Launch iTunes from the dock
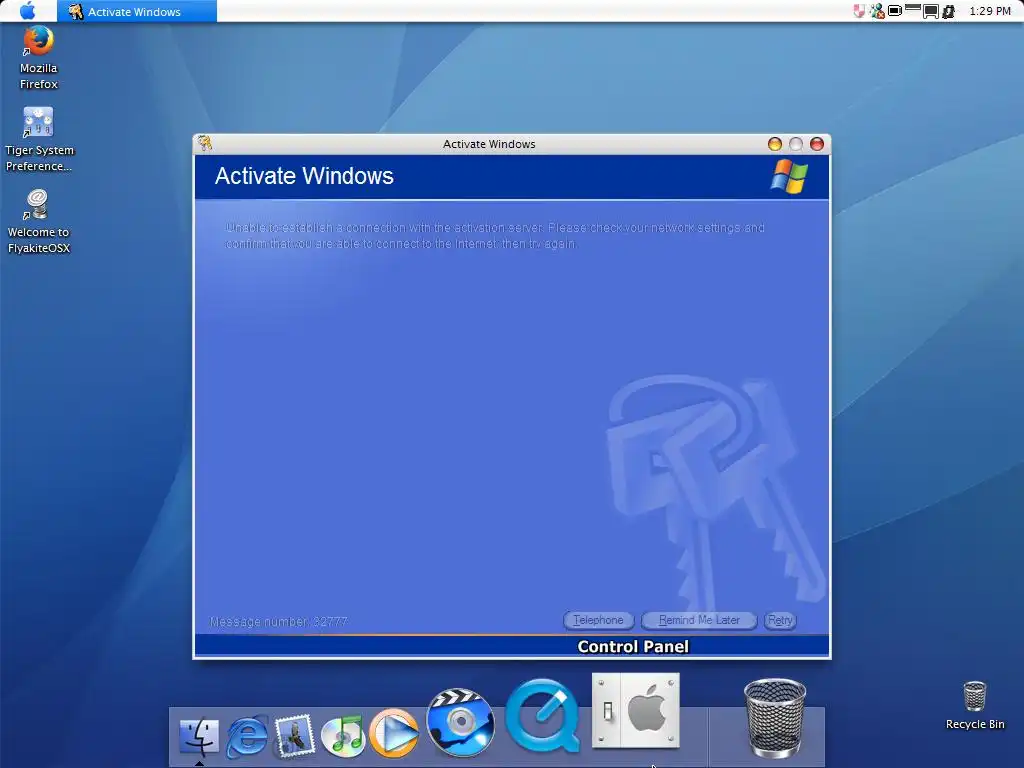 344,736
